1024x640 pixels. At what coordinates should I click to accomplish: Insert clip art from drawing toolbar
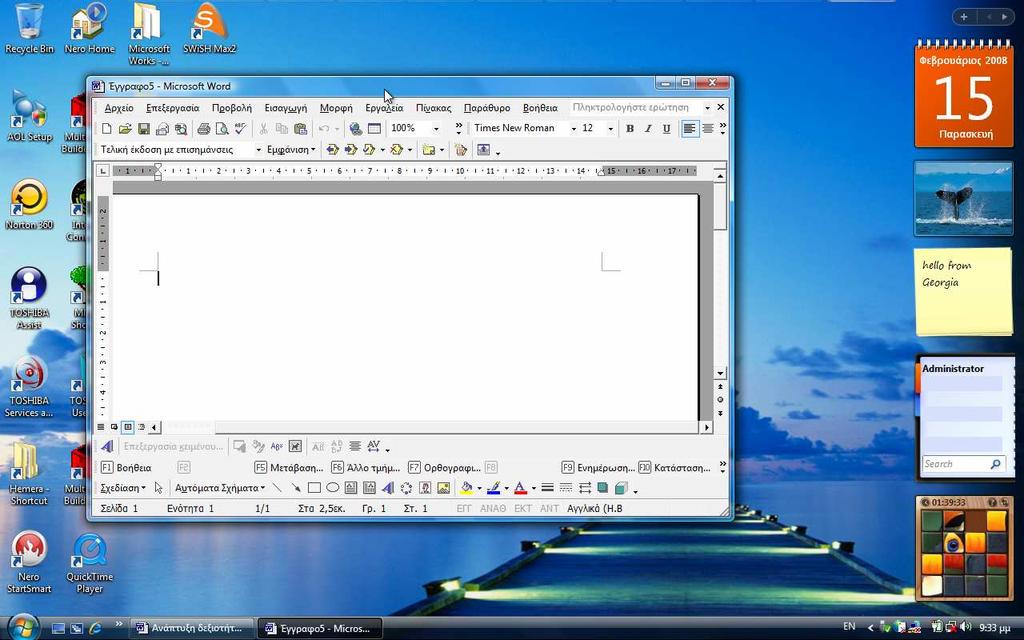[424, 488]
